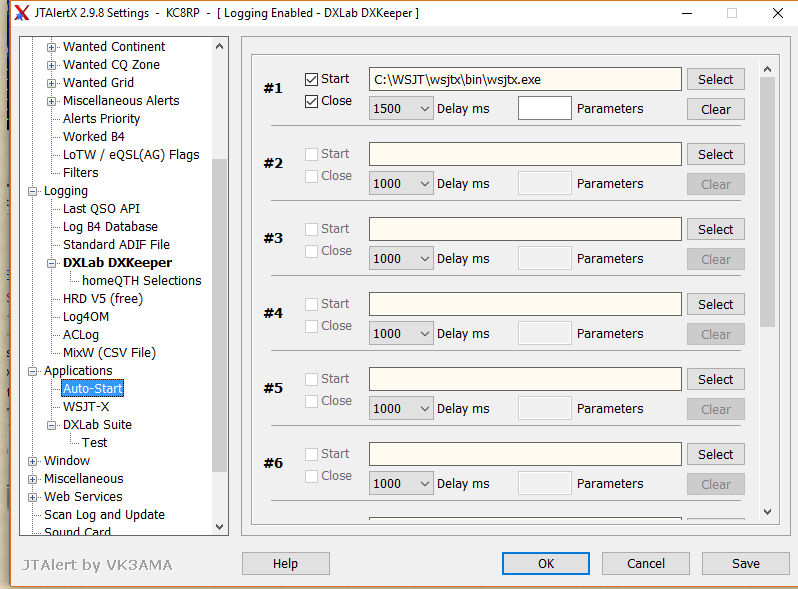798x589 pixels.
Task: Uncheck the #1 Start checkbox
Action: (x=311, y=79)
